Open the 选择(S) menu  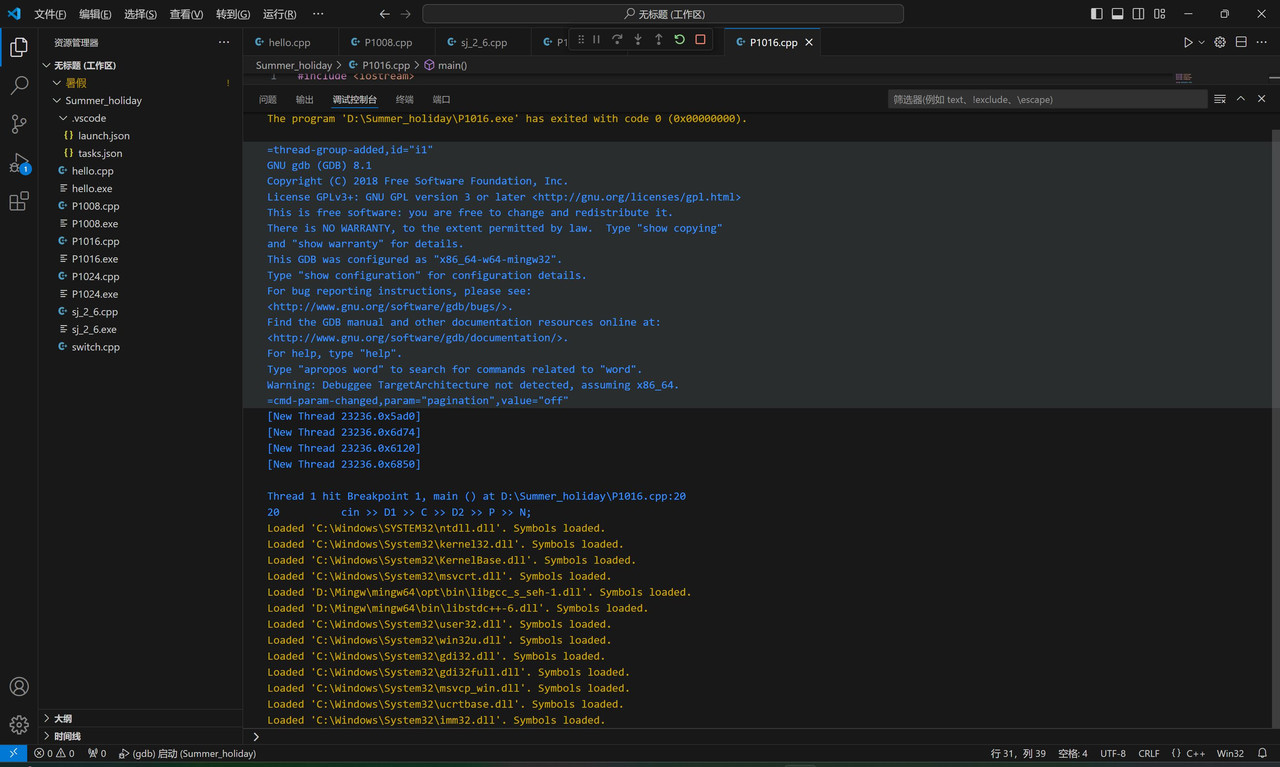pos(141,14)
